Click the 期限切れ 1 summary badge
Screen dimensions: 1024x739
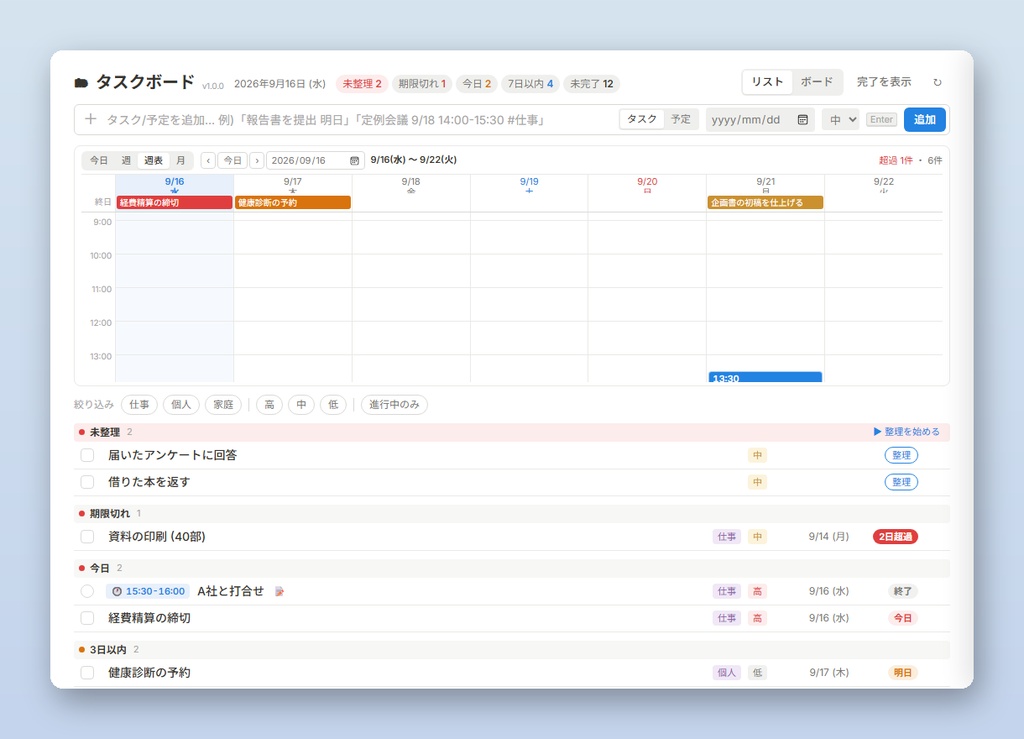pos(422,84)
